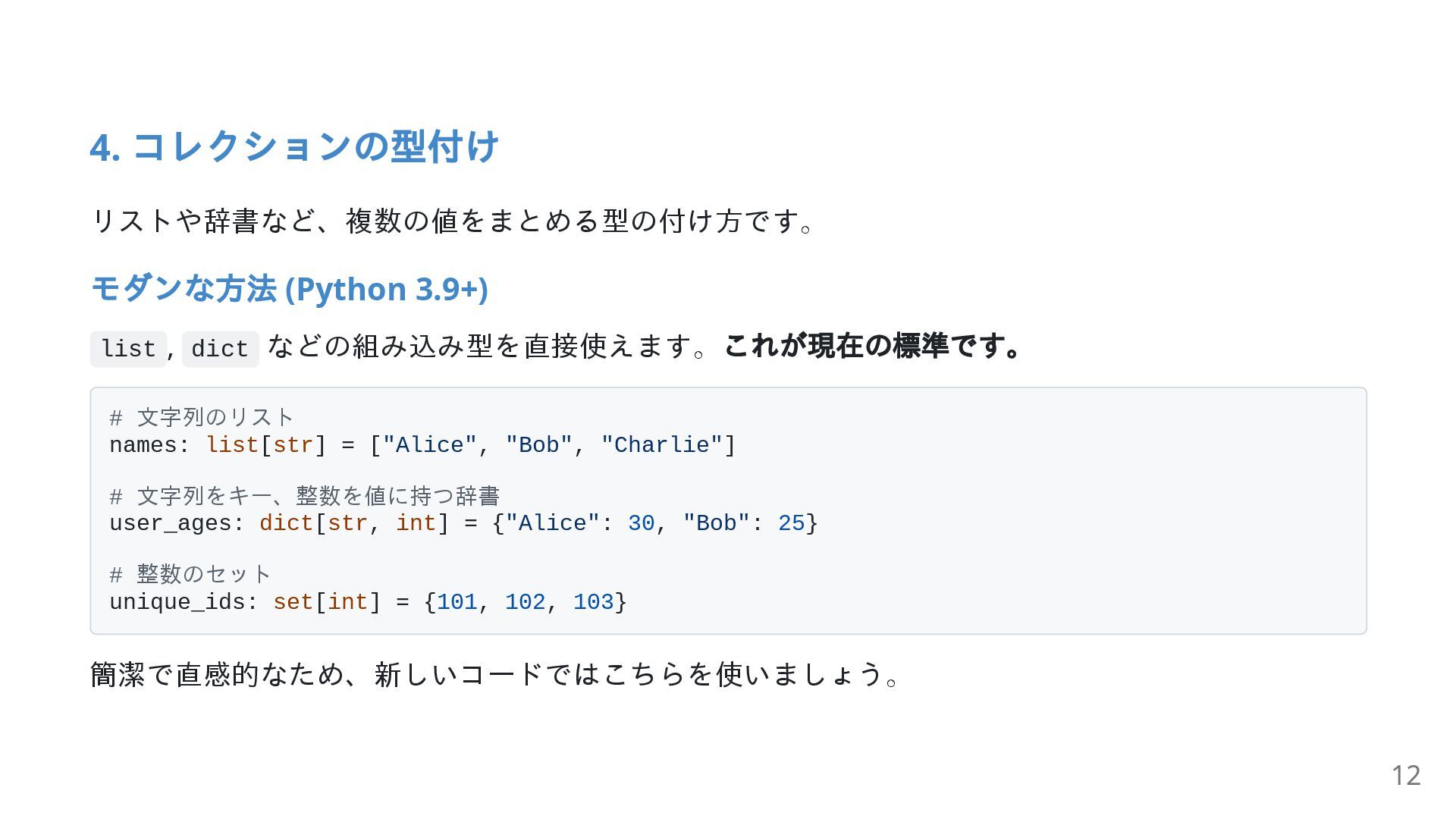Click the comment about 辞書 in code
Screen dimensions: 1456x819
coord(304,496)
